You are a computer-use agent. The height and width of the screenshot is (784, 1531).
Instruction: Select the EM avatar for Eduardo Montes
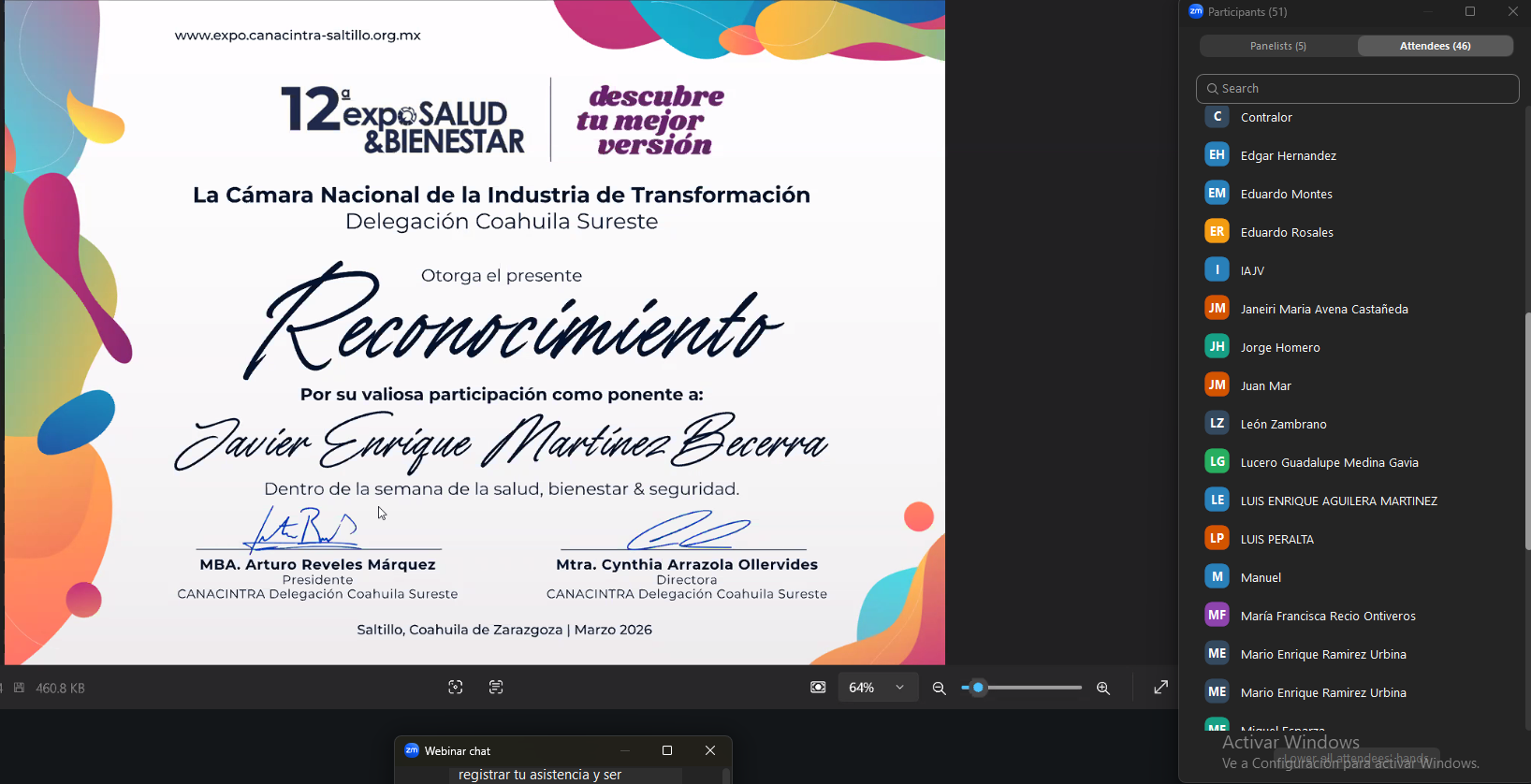coord(1217,193)
